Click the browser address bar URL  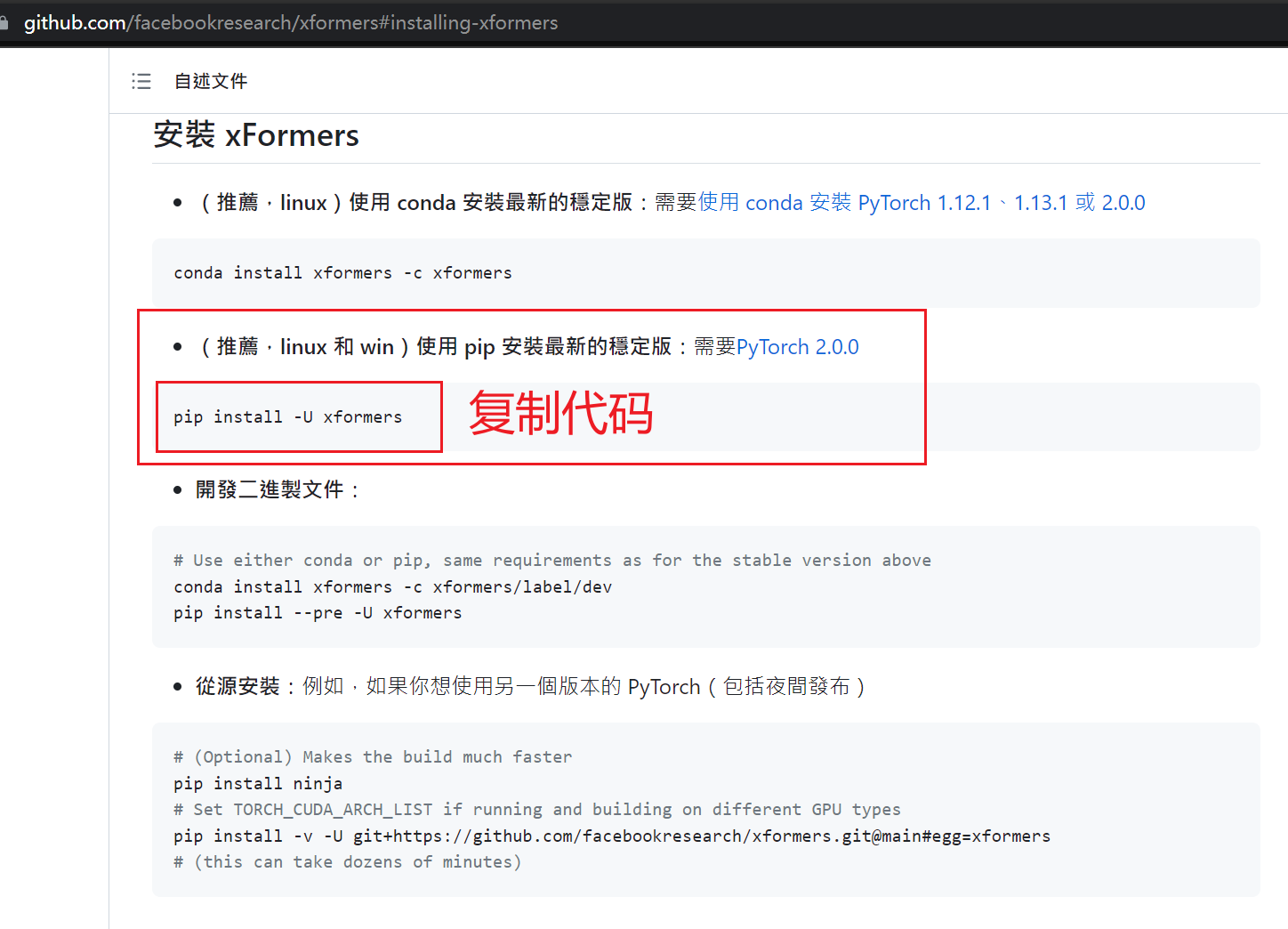click(x=291, y=22)
